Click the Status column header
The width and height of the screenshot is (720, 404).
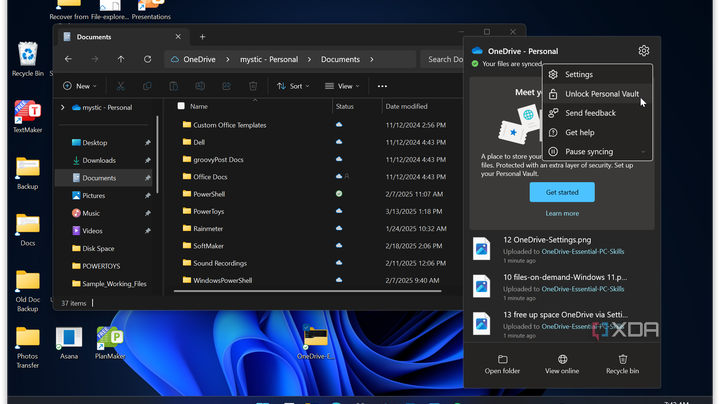(x=345, y=107)
